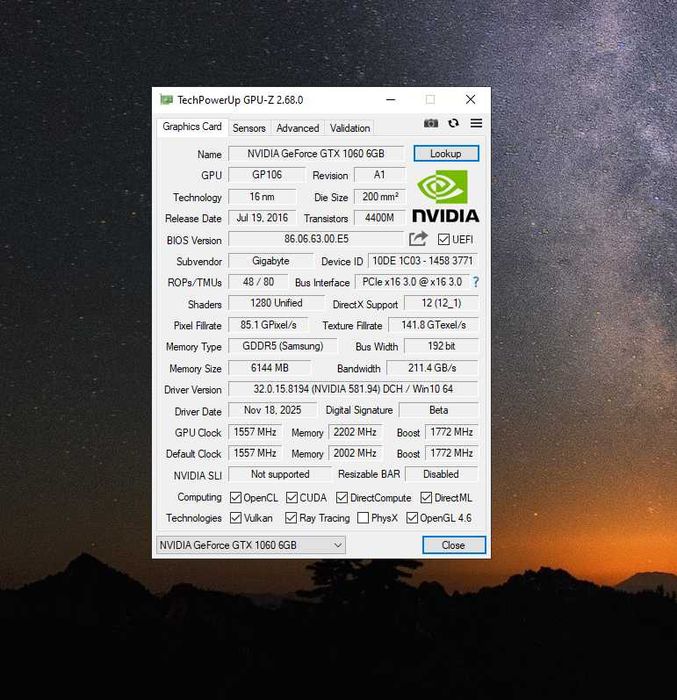
Task: Click the BIOS Version field 86.06.63.00.E5
Action: pos(316,239)
